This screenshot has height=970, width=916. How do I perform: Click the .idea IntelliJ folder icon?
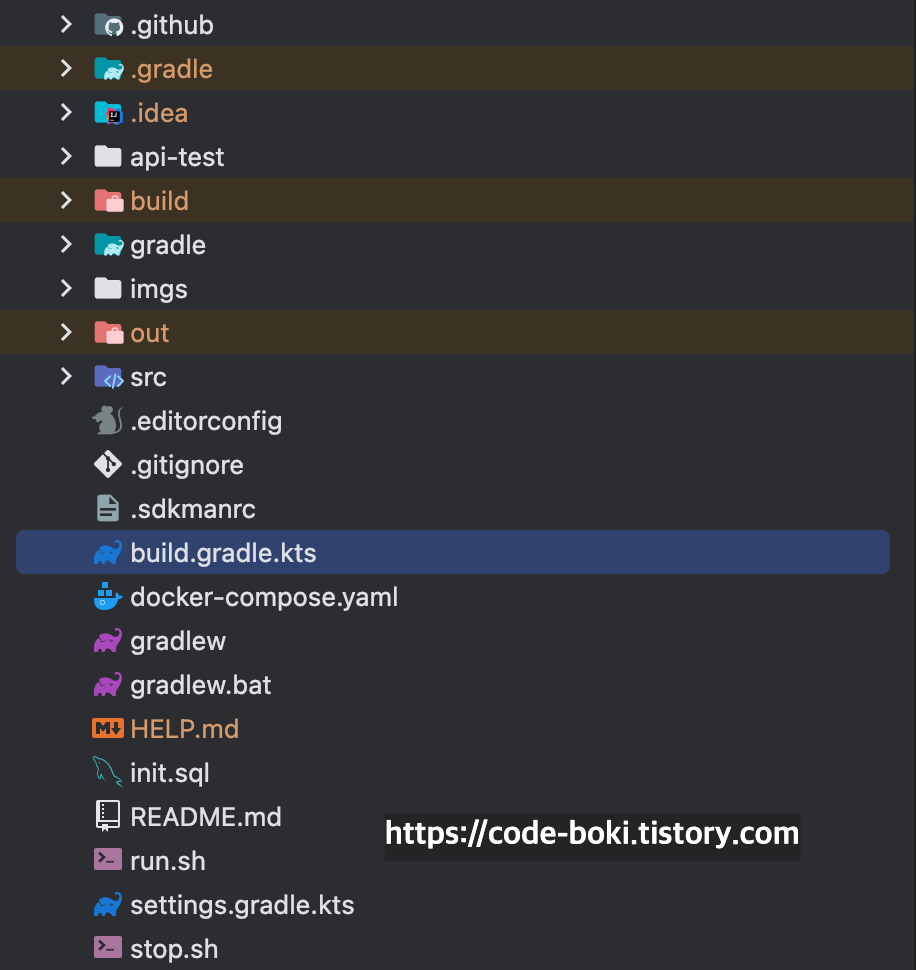pos(108,113)
